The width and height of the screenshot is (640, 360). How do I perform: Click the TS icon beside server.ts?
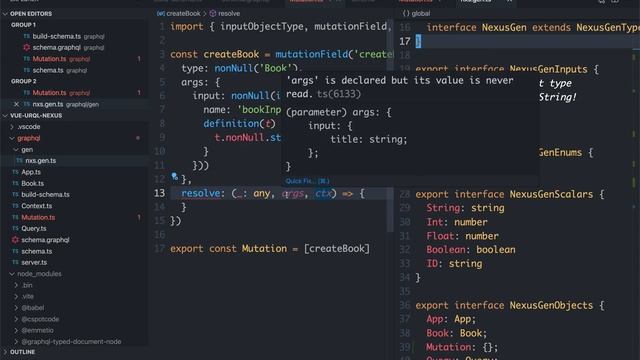tap(16, 262)
